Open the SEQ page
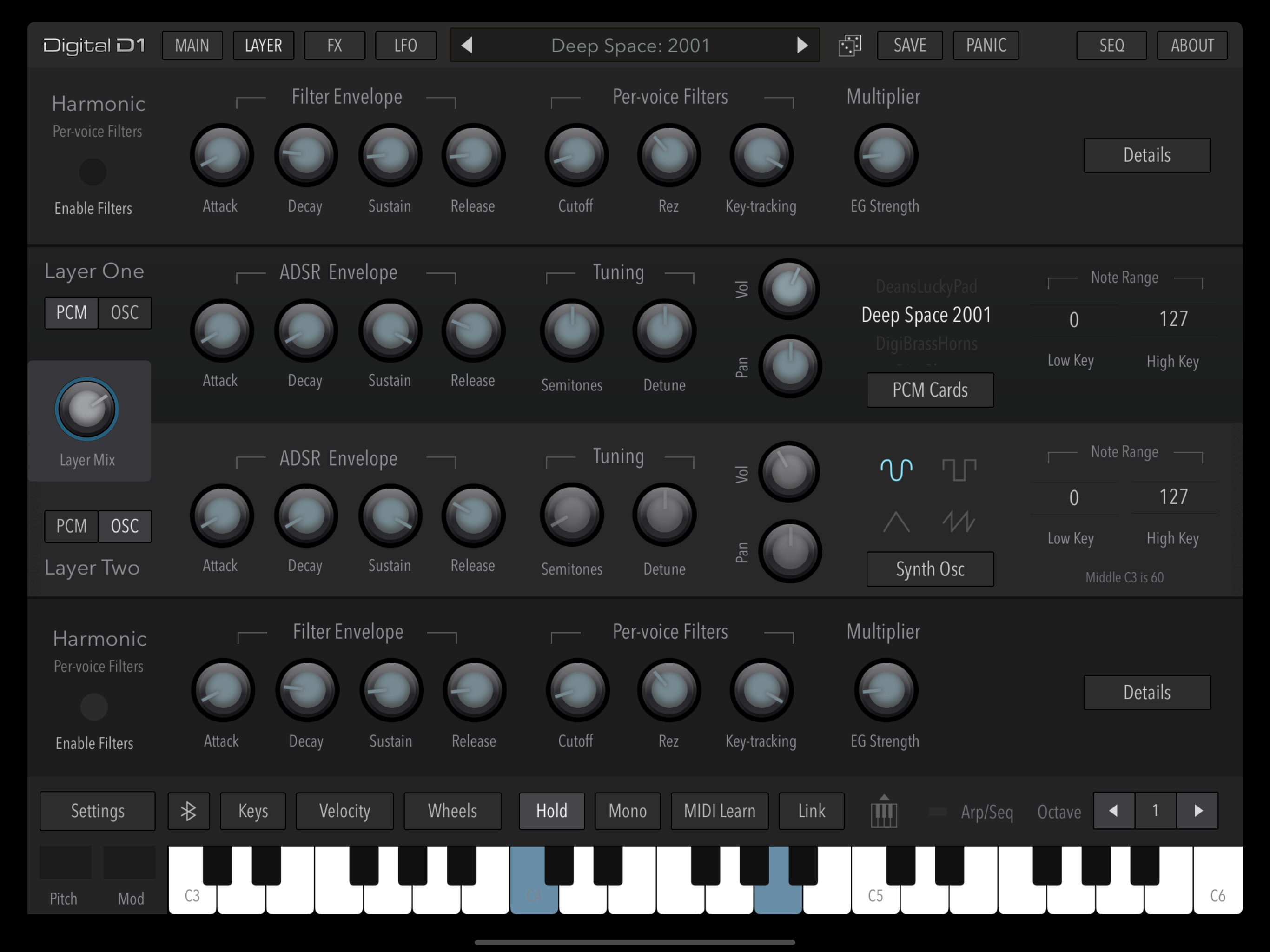Viewport: 1270px width, 952px height. pyautogui.click(x=1111, y=46)
